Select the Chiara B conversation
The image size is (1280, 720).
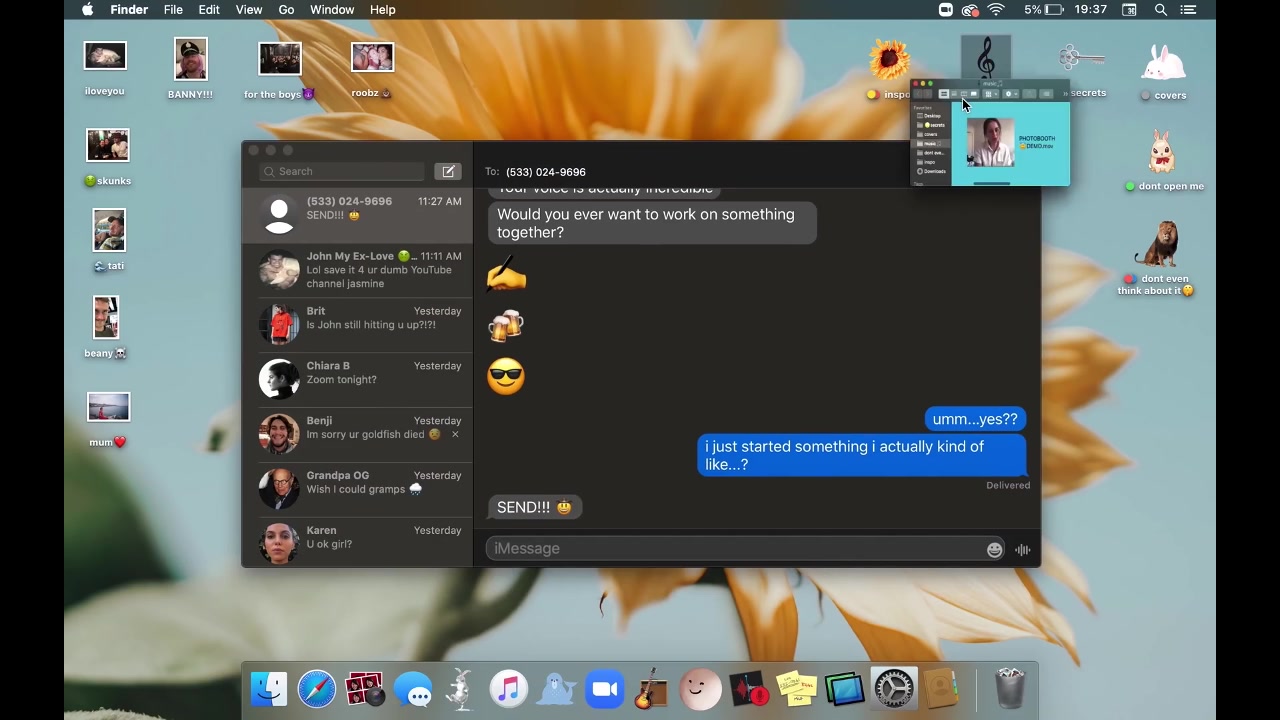point(357,380)
